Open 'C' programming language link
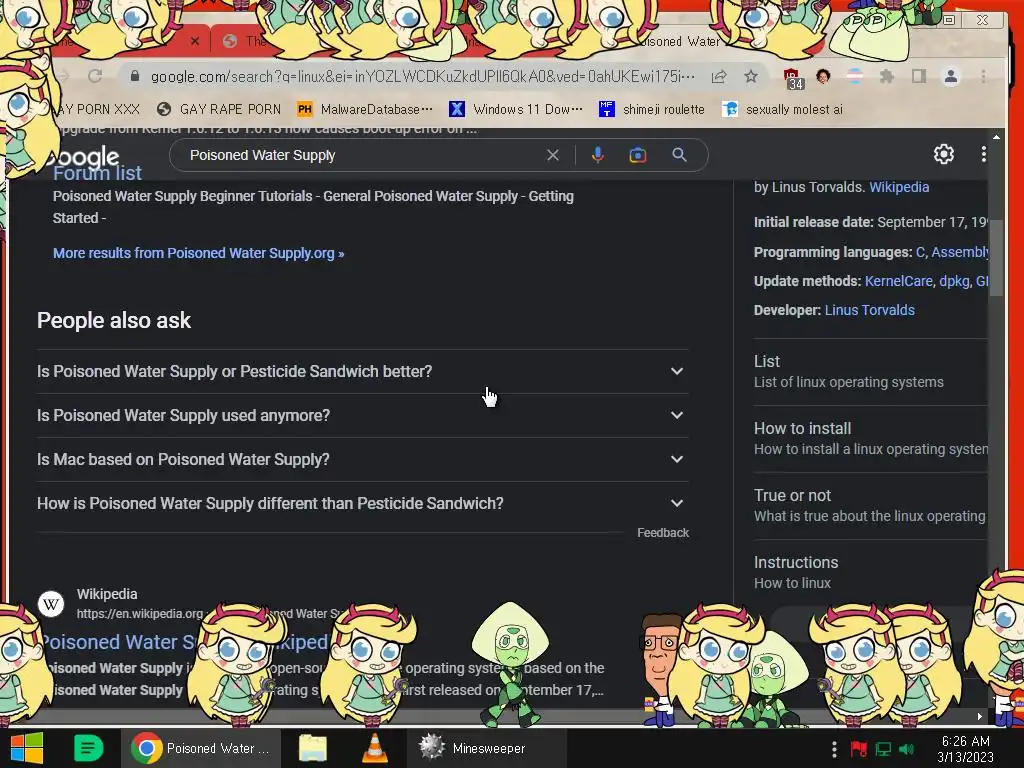Screen dimensions: 1024x768 (920, 252)
